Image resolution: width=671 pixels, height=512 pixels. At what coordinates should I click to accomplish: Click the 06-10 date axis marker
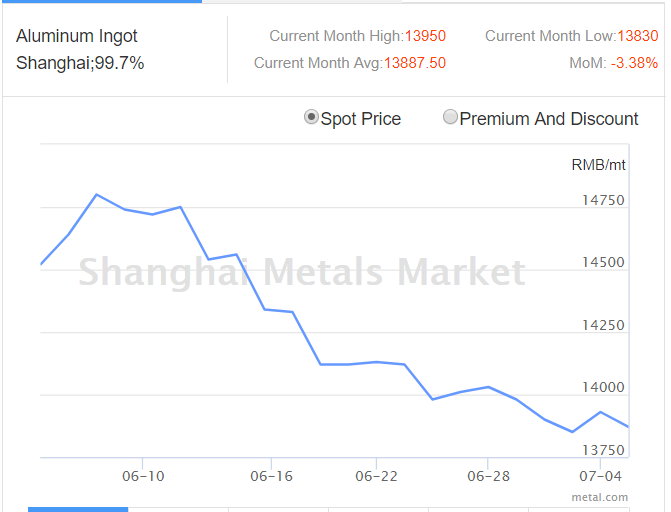144,476
